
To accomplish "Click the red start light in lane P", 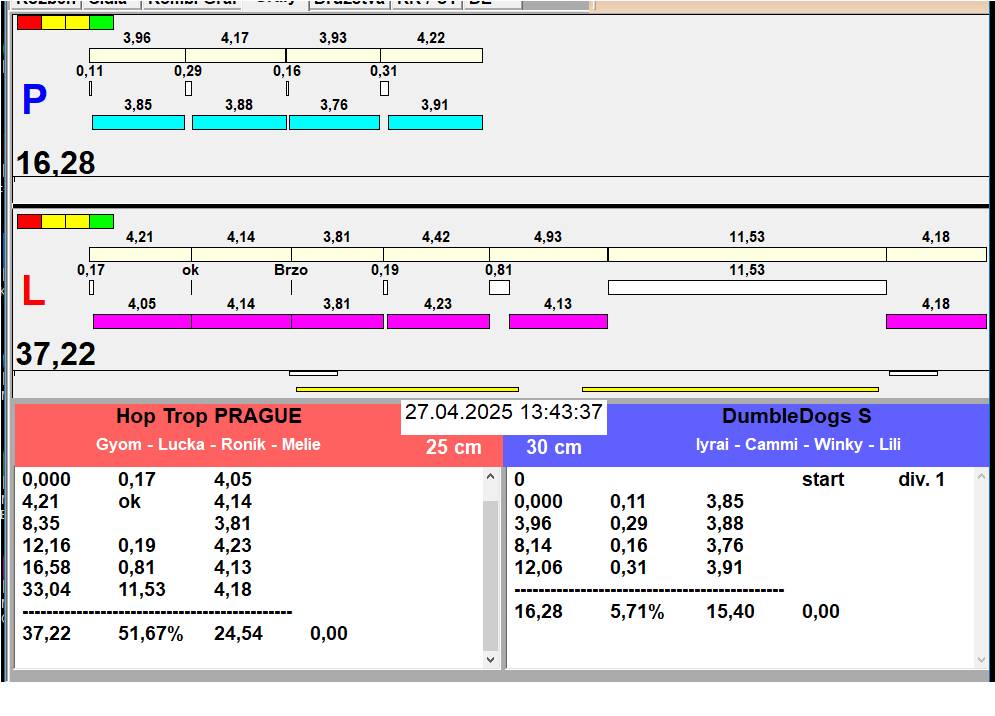I will 29,22.
